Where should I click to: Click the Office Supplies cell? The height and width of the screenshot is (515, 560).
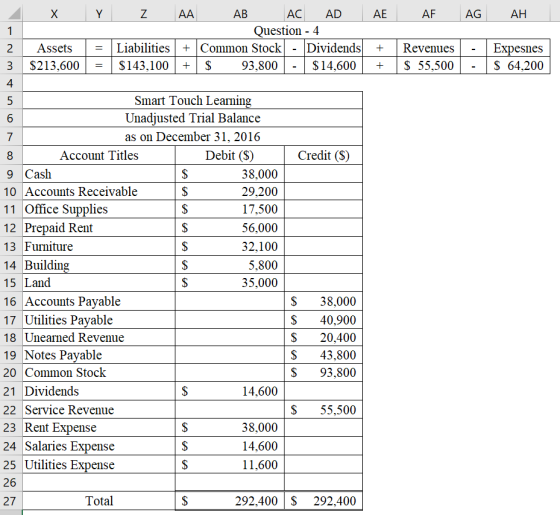click(x=99, y=209)
